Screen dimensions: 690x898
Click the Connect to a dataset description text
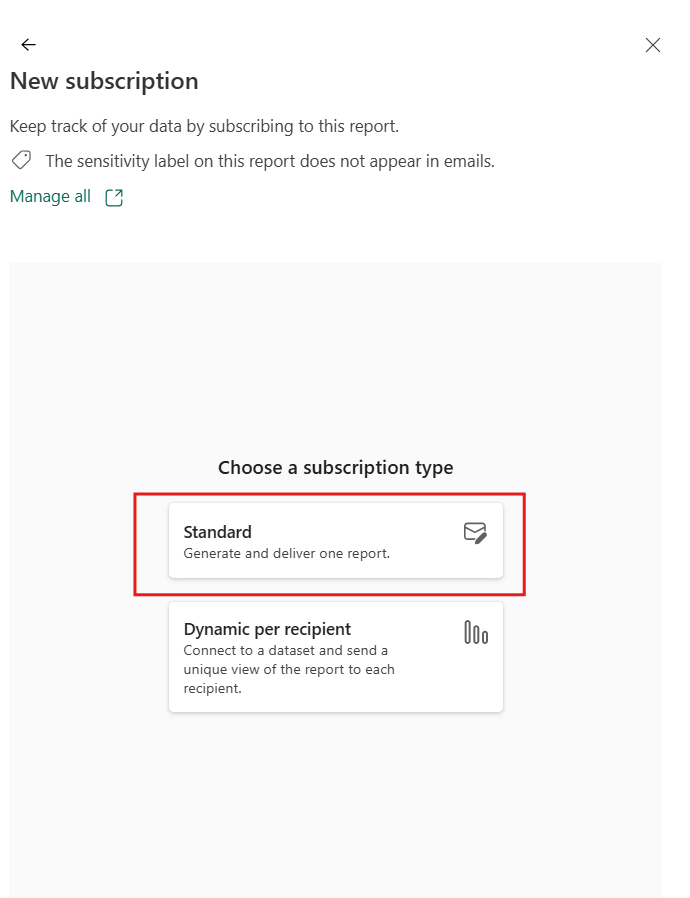tap(286, 651)
